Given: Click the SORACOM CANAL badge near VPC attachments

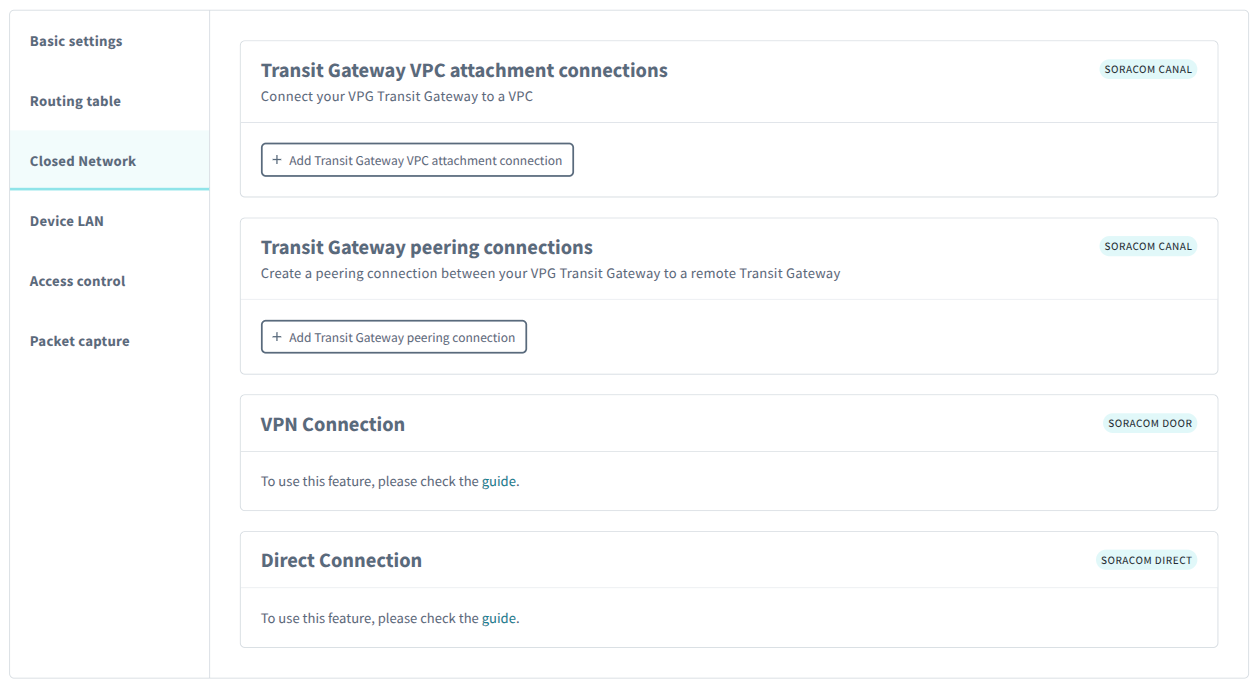Looking at the screenshot, I should coord(1147,69).
